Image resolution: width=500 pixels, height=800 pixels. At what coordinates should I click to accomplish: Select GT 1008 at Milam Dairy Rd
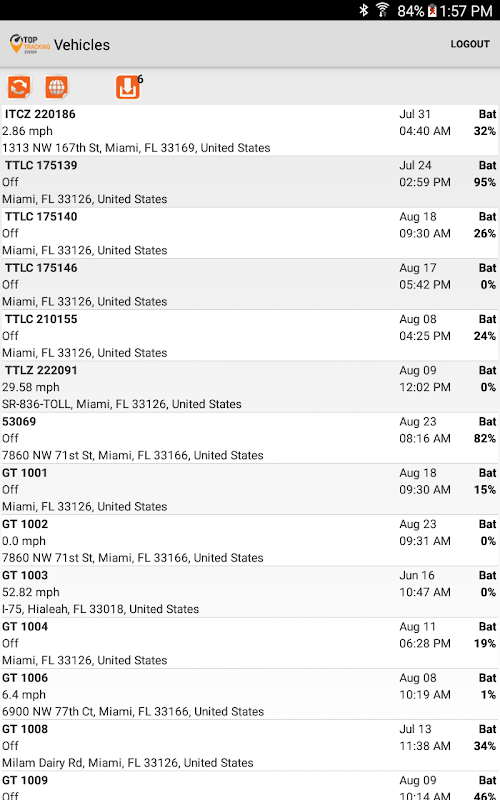click(250, 746)
